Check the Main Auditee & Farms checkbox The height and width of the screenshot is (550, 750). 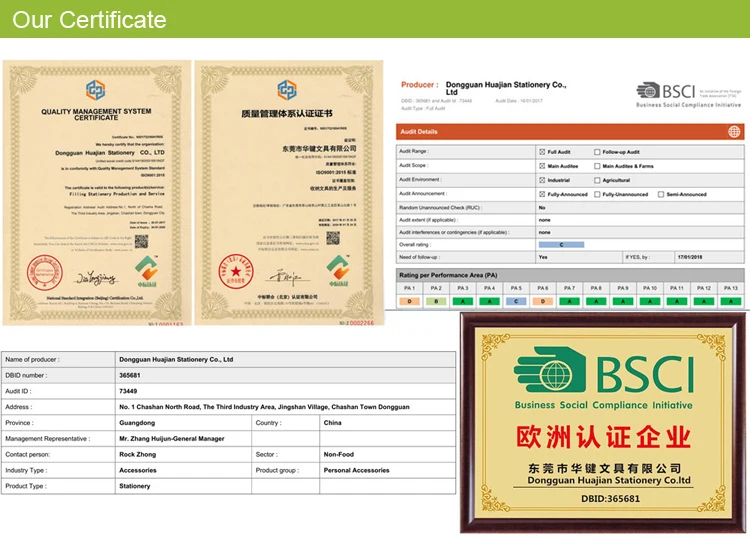pos(597,166)
